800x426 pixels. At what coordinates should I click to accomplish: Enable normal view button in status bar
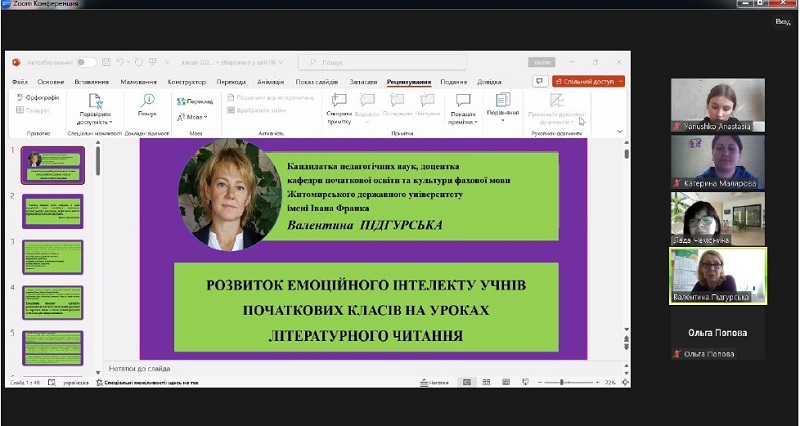coord(465,382)
